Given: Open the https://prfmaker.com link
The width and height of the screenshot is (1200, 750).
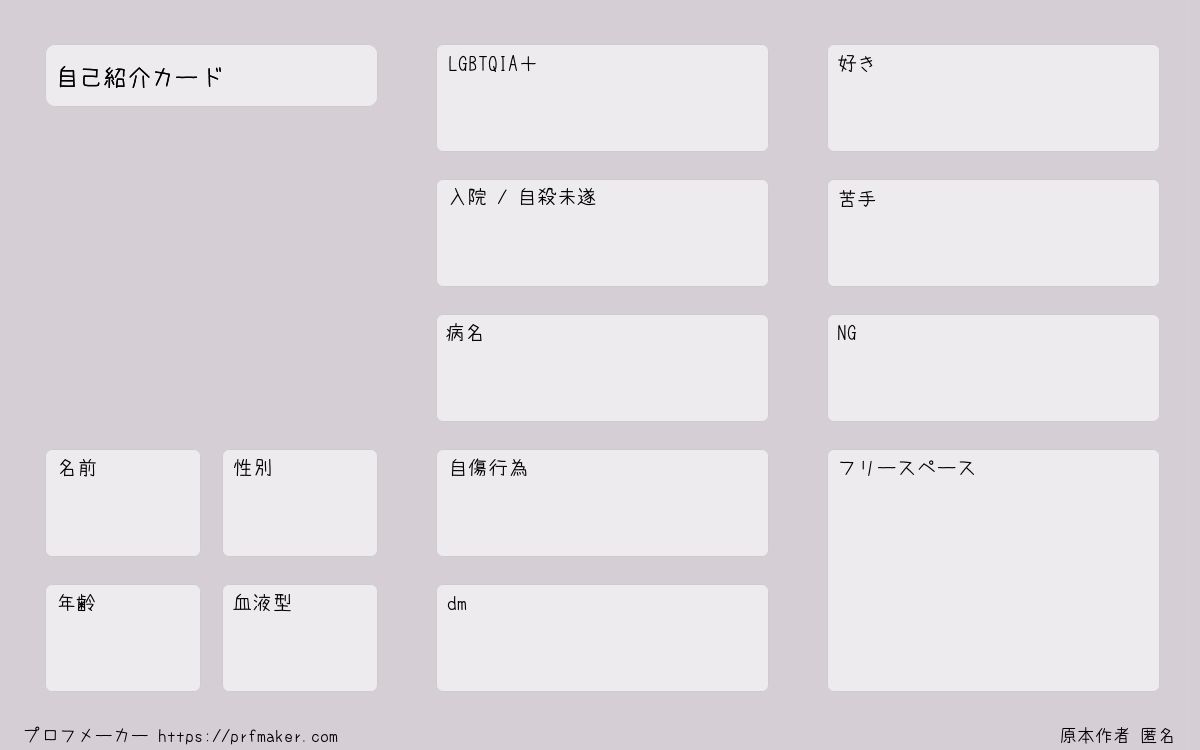Looking at the screenshot, I should coord(248,737).
